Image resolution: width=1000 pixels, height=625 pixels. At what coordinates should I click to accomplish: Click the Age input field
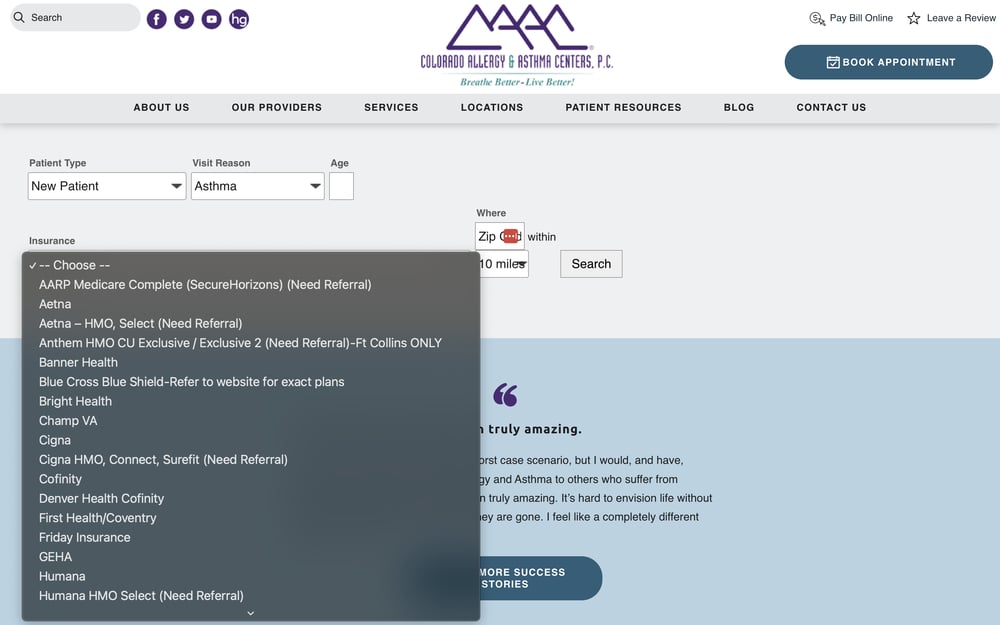tap(341, 186)
